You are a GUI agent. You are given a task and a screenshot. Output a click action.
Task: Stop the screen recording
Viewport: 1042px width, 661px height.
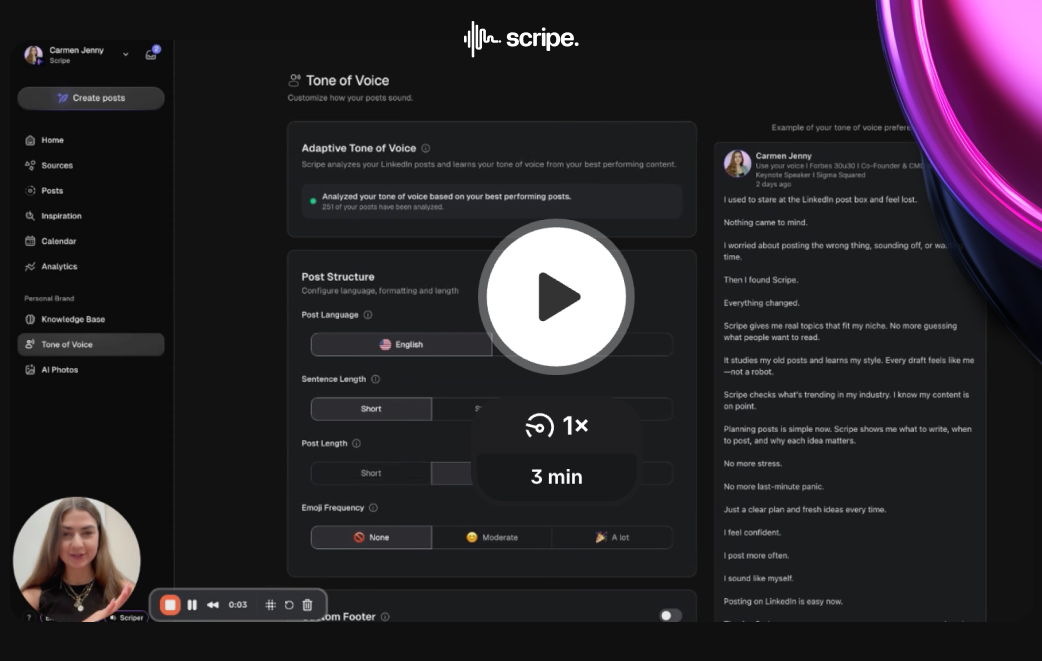coord(170,605)
